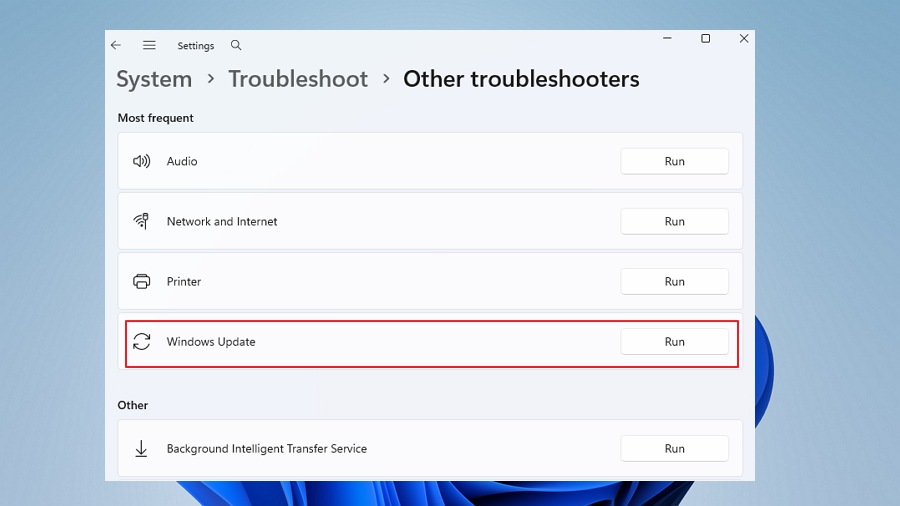900x506 pixels.
Task: Click the search magnifier icon
Action: [236, 45]
